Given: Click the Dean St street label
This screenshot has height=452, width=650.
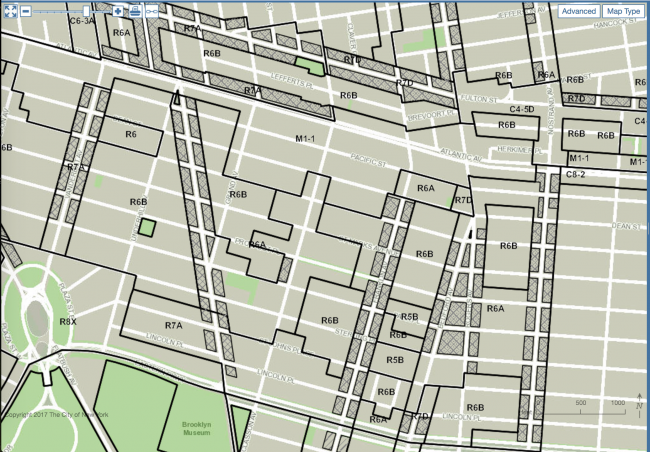Looking at the screenshot, I should click(626, 226).
